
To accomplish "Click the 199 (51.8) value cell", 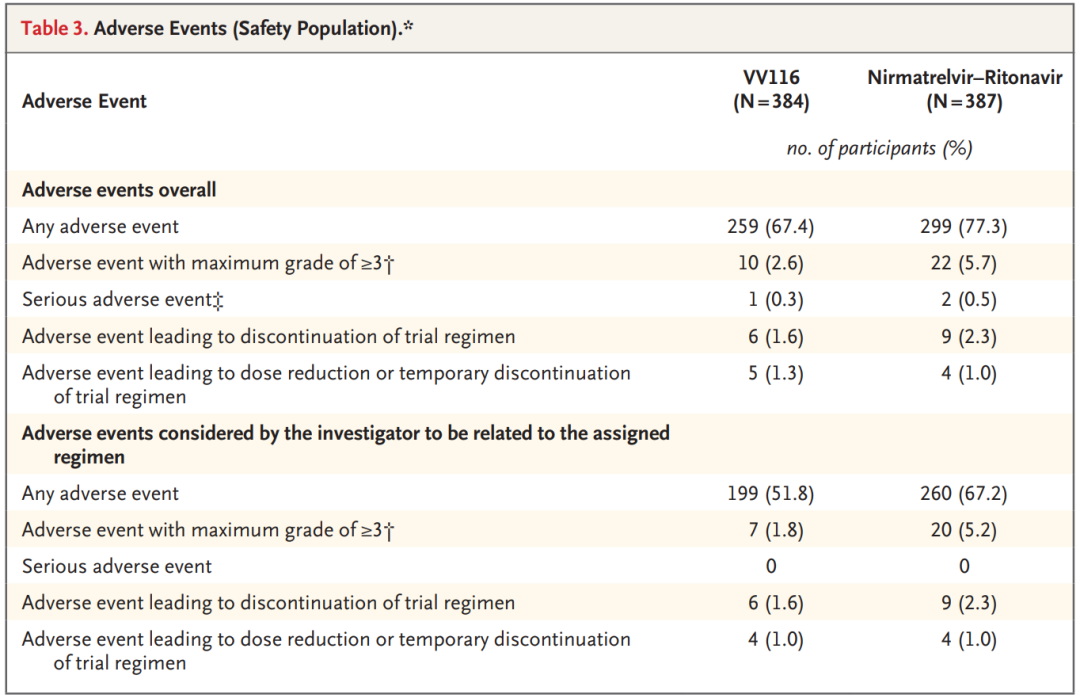I will (770, 493).
